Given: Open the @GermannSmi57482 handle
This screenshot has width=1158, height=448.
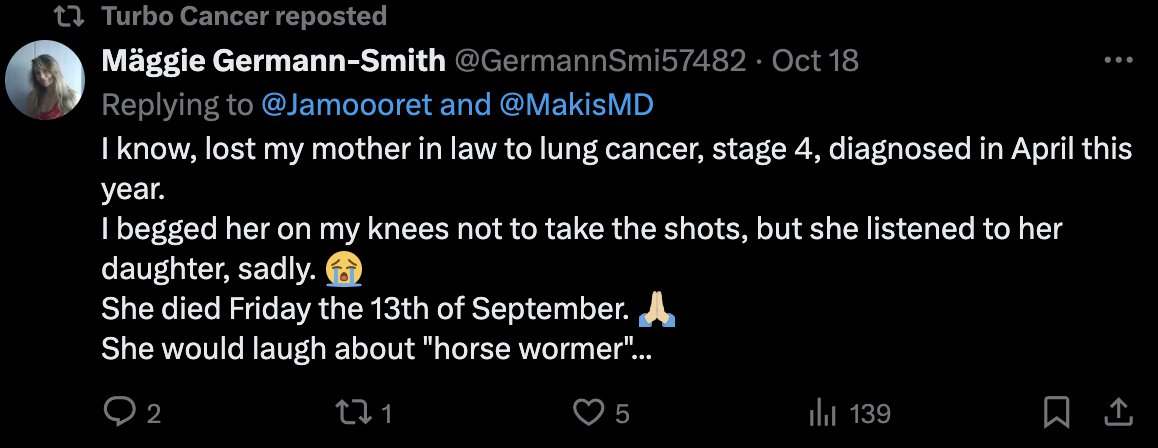Looking at the screenshot, I should 601,61.
